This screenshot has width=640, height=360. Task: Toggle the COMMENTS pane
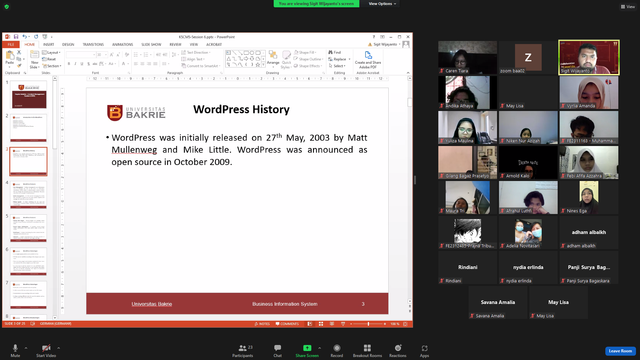[287, 324]
